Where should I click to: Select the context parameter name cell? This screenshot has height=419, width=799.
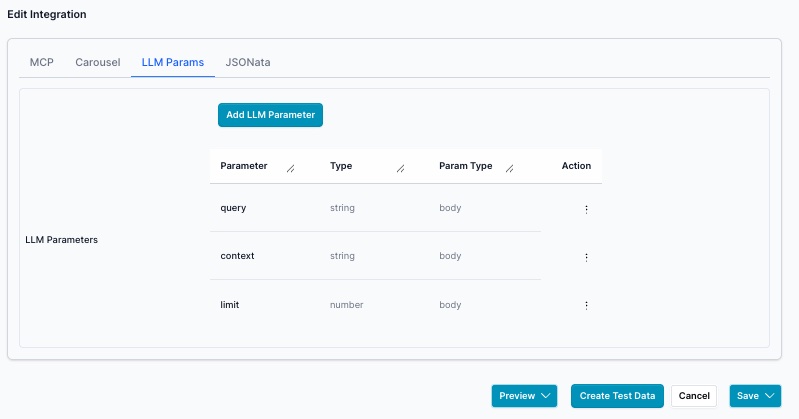237,256
